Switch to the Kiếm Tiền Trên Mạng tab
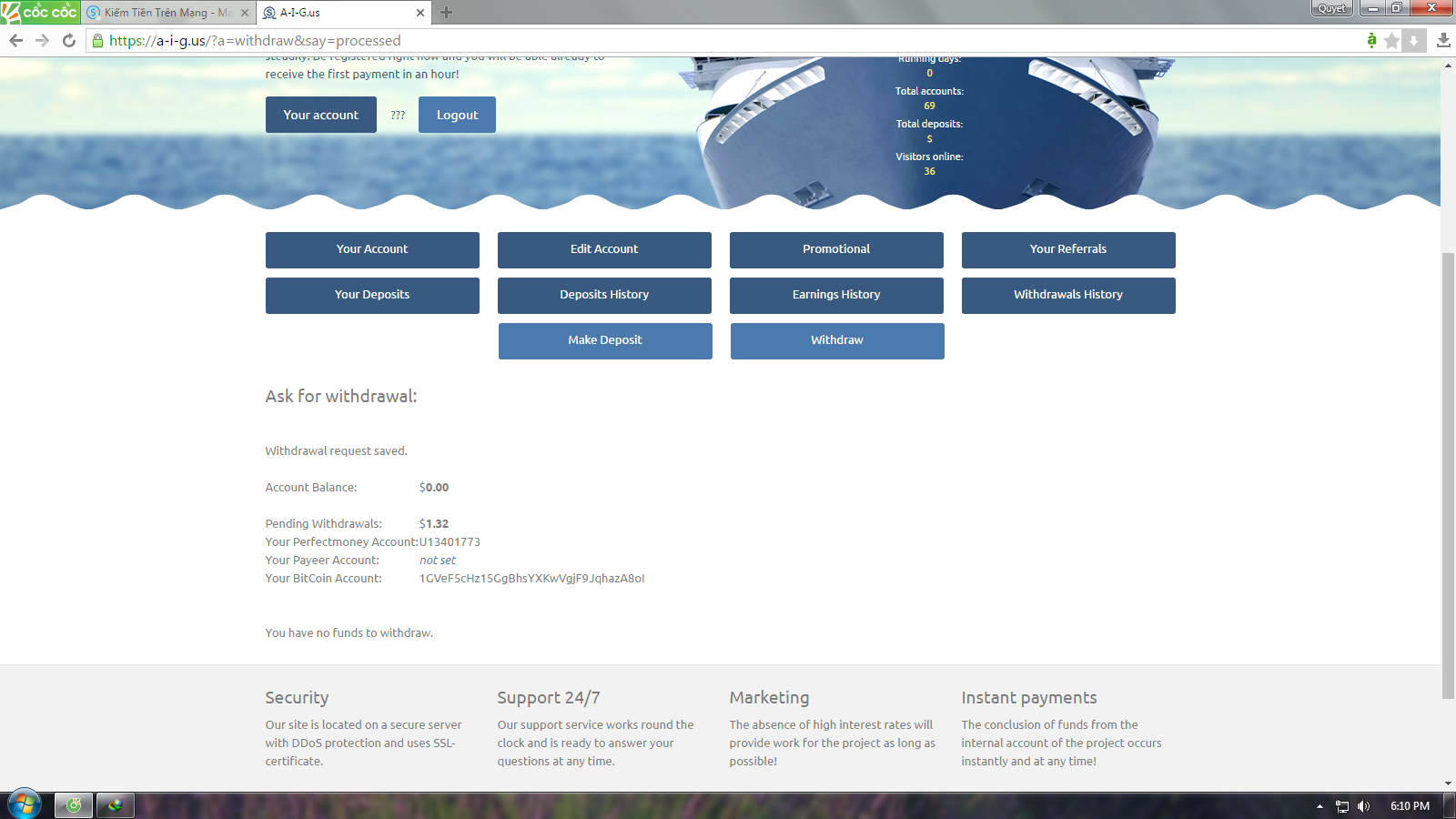Image resolution: width=1456 pixels, height=819 pixels. [x=167, y=13]
